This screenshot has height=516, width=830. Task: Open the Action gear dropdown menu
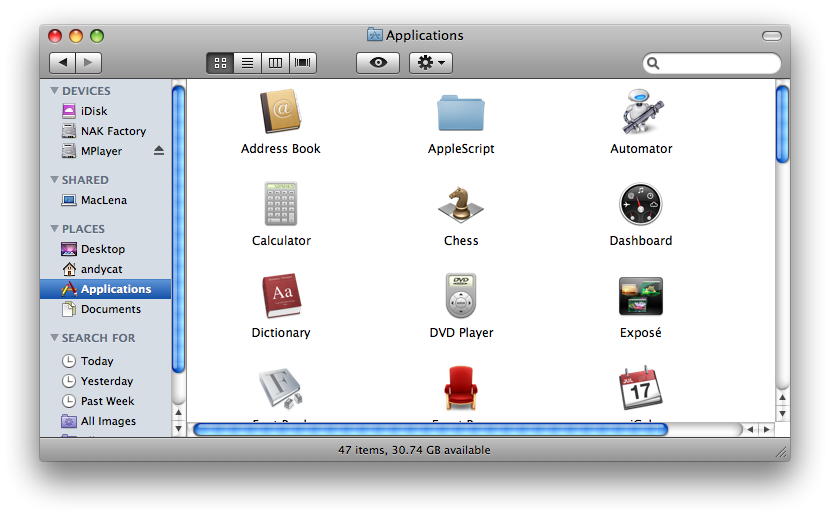point(431,63)
